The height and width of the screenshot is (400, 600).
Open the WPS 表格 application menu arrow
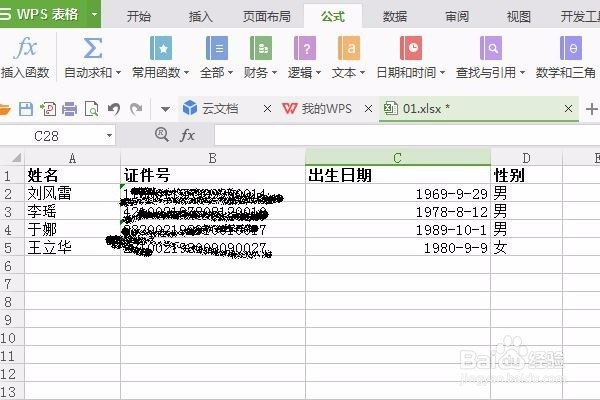(x=94, y=15)
